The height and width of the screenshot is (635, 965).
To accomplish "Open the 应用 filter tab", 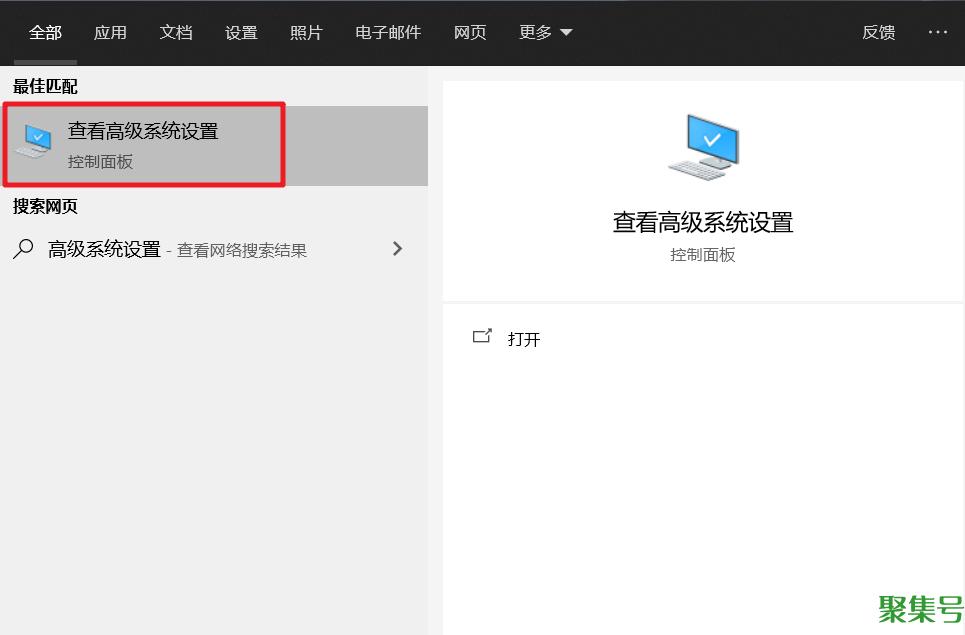I will (110, 33).
